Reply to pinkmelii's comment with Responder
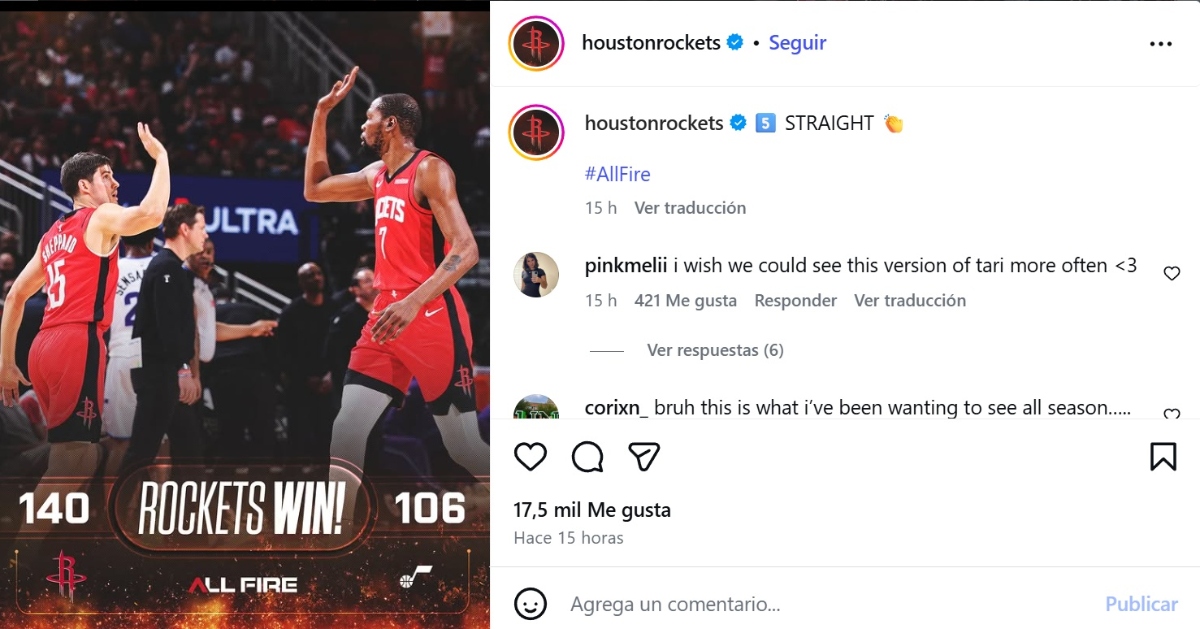This screenshot has height=629, width=1200. point(795,300)
